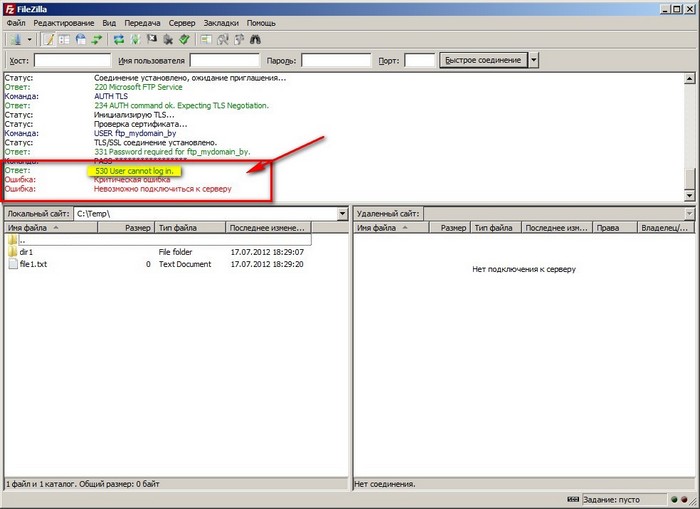
Task: Toggle the message log display
Action: pyautogui.click(x=48, y=40)
